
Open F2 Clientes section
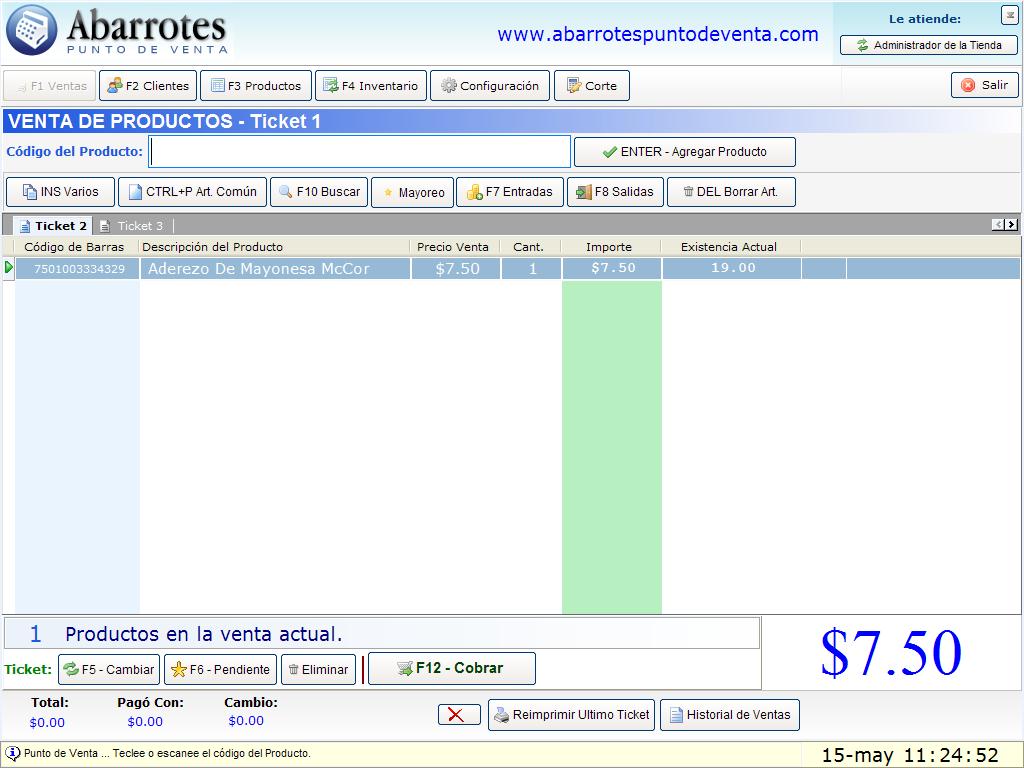click(147, 86)
